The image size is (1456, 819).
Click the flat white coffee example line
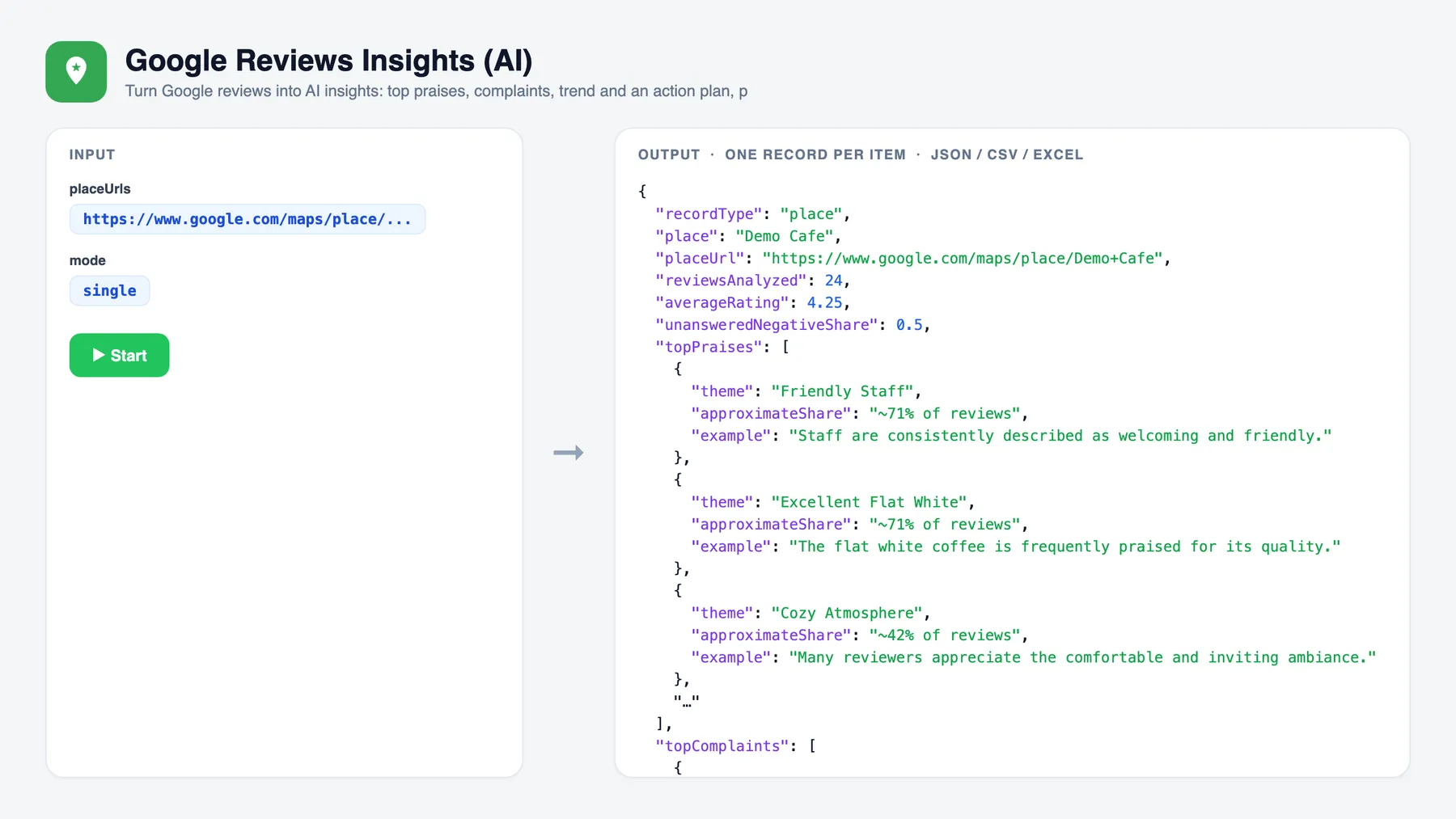(x=1016, y=547)
